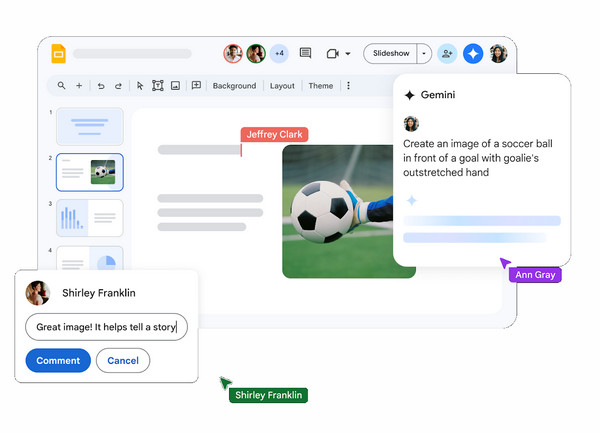Expand the video call dropdown arrow
Screen dimensions: 600x433
point(348,54)
